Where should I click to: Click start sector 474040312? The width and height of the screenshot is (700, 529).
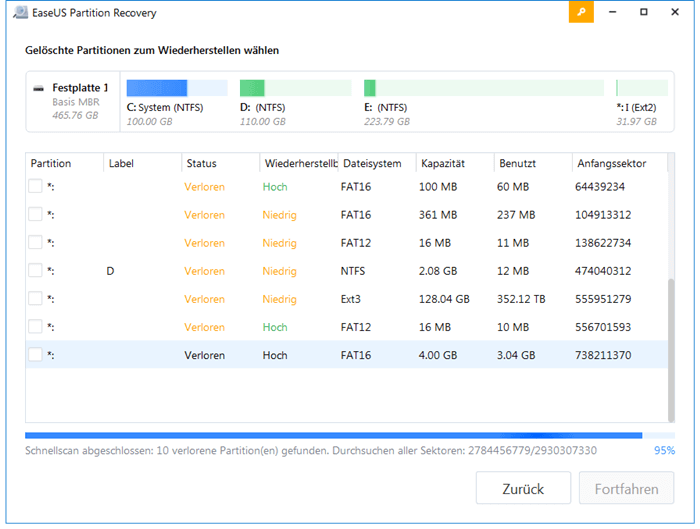[x=603, y=271]
